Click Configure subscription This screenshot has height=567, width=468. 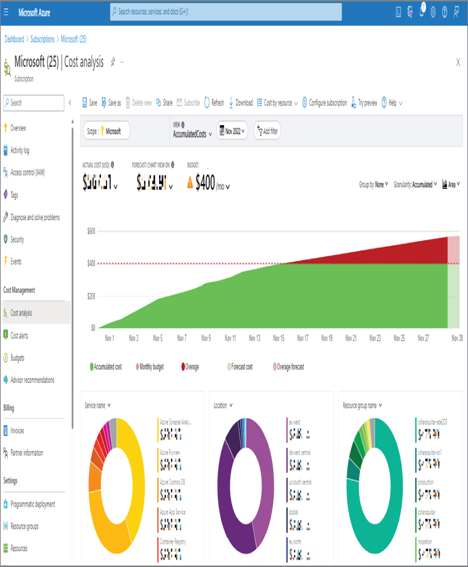coord(324,103)
